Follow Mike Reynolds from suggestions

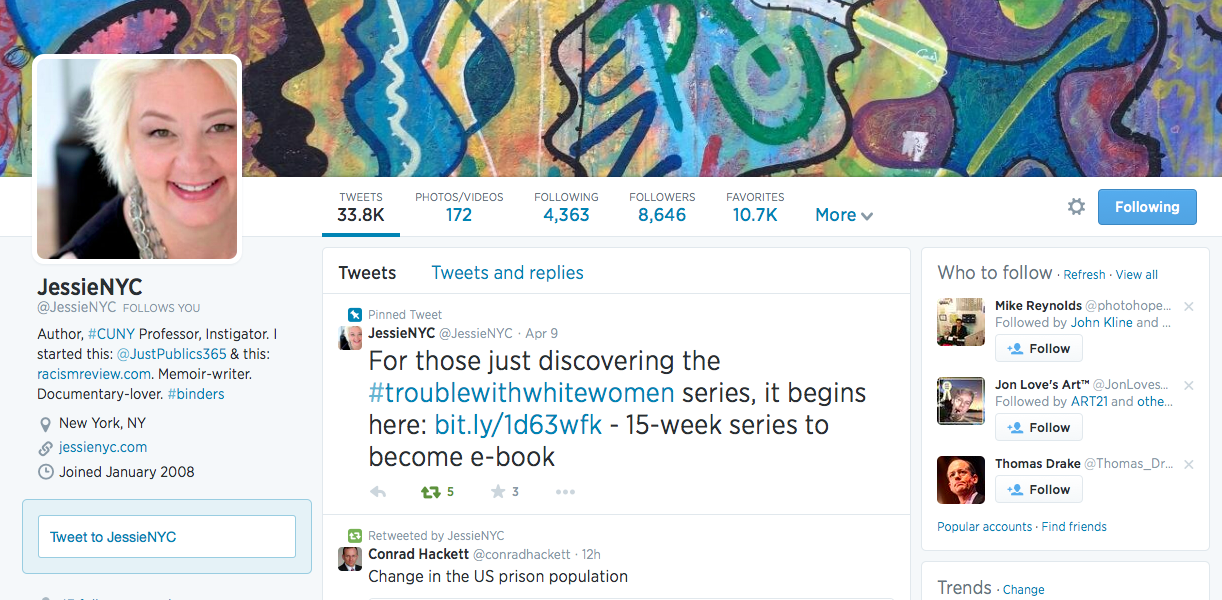[1038, 349]
